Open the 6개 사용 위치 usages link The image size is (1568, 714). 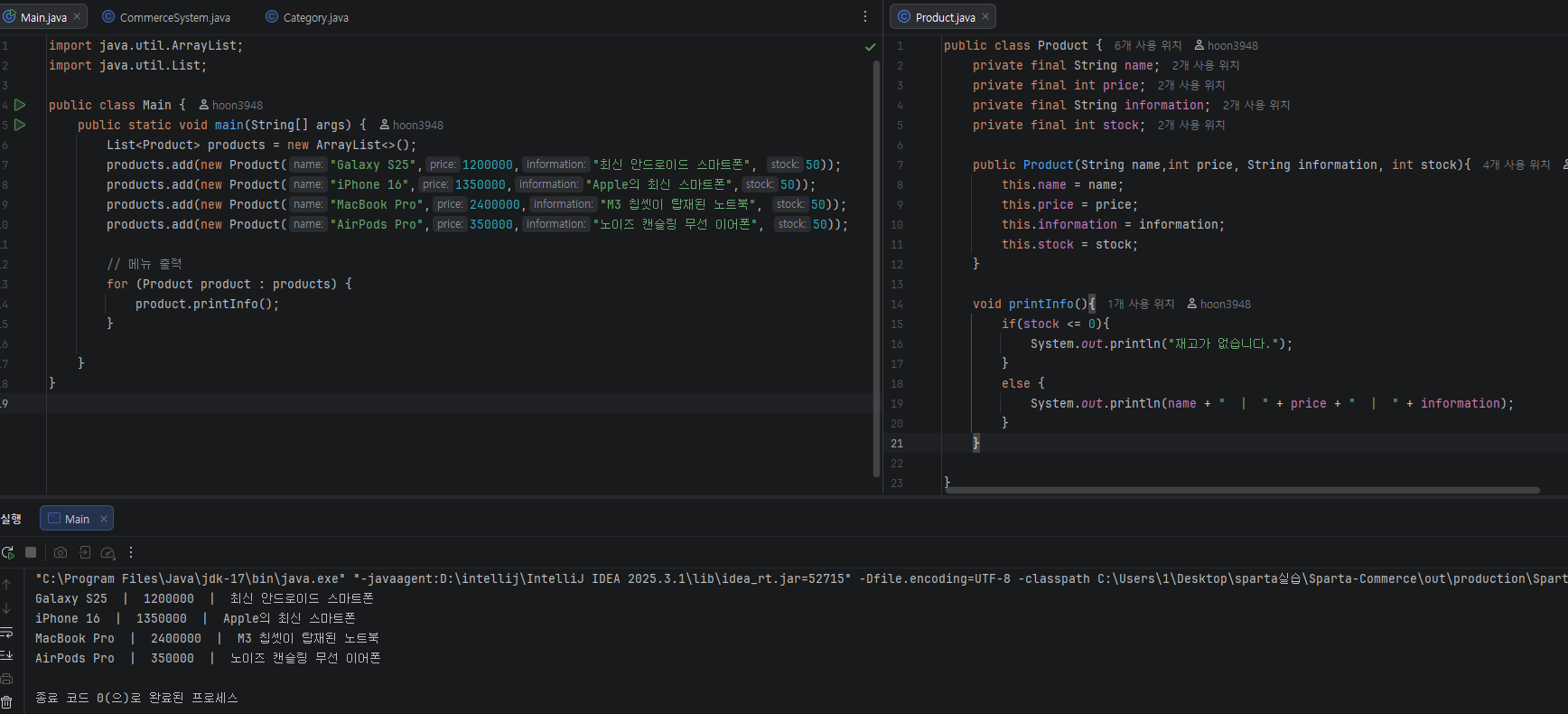pyautogui.click(x=1148, y=45)
